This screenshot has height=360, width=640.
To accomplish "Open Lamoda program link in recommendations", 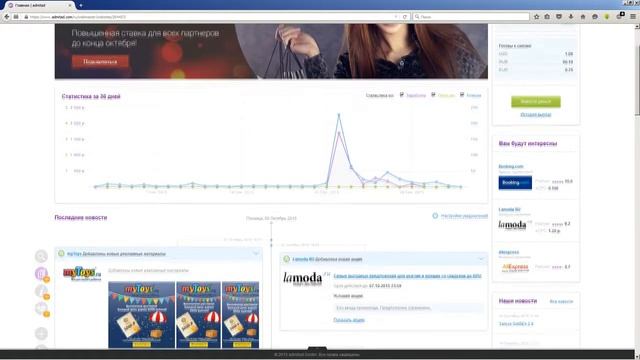I will click(509, 209).
